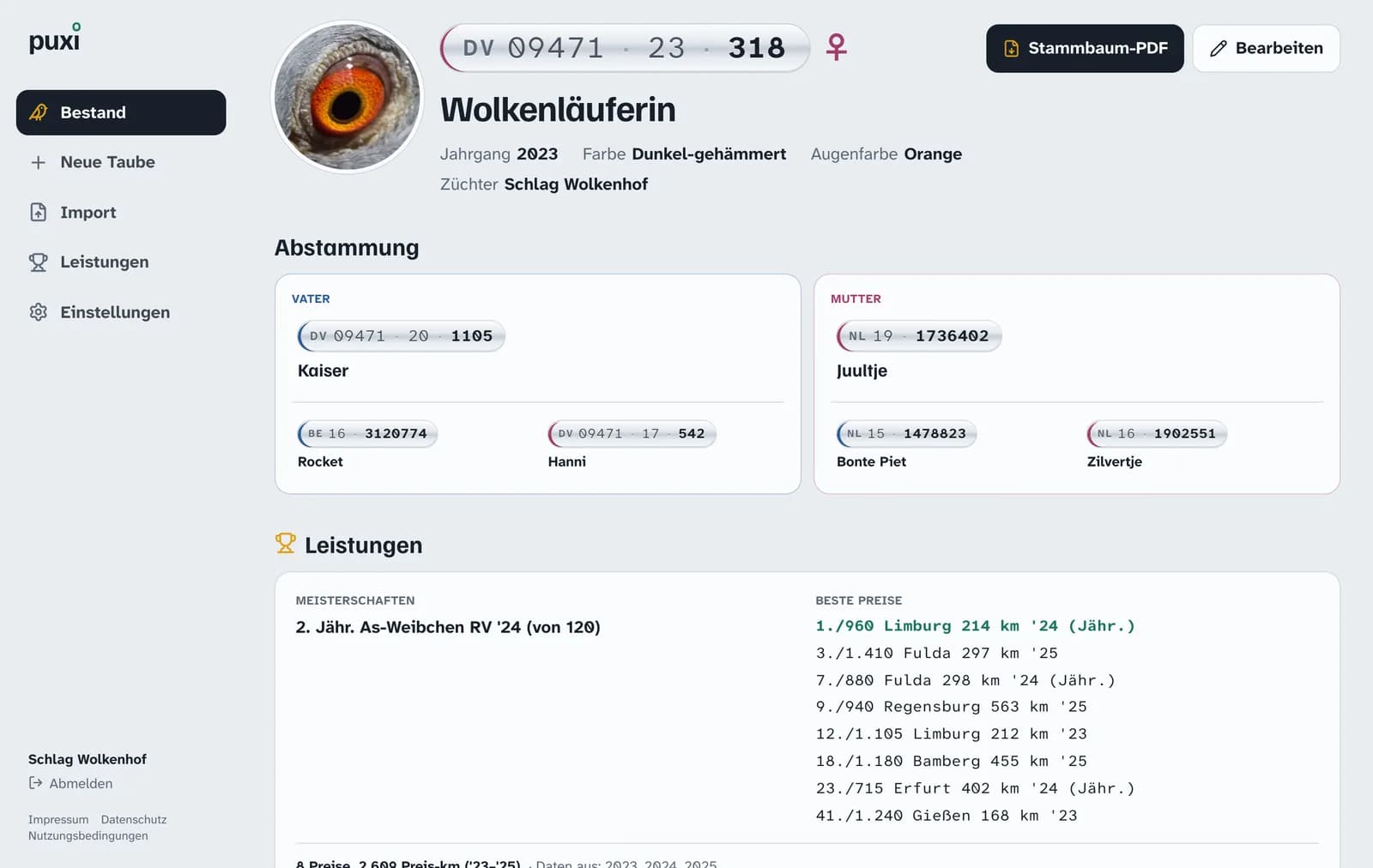Click the name Zilvertje

point(1114,461)
